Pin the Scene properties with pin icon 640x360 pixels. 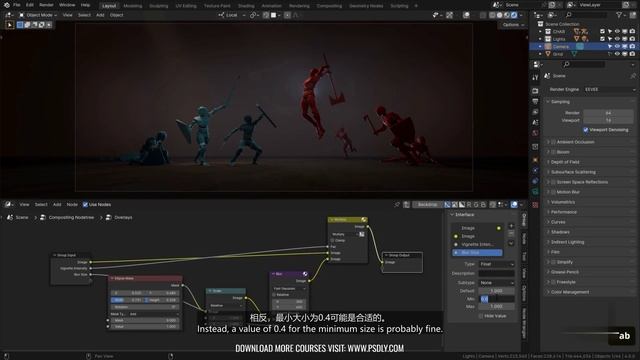tap(633, 76)
